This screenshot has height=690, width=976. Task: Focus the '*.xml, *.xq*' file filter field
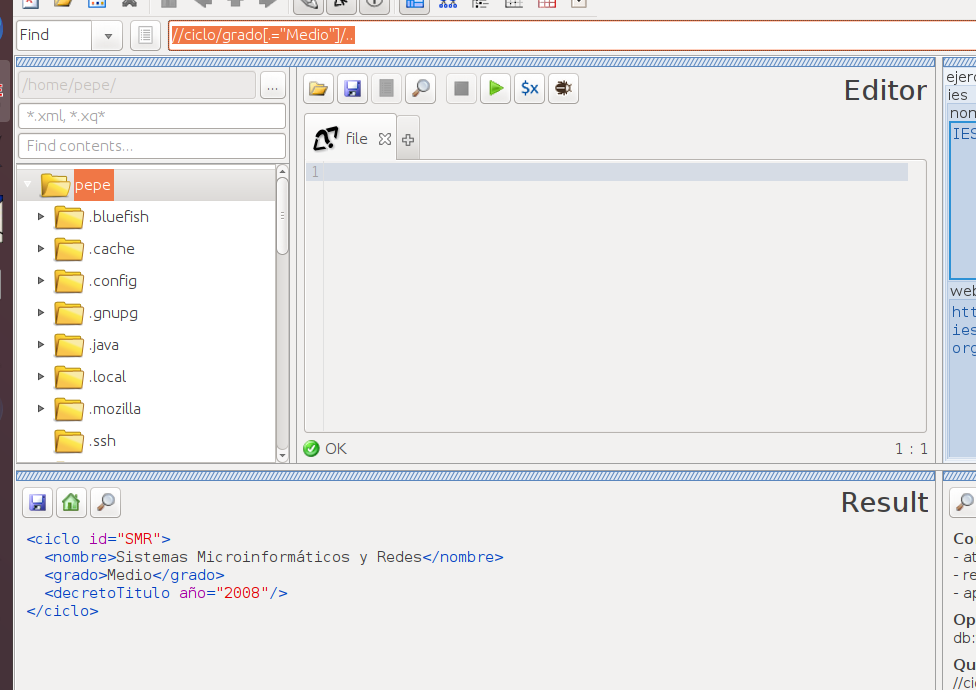[x=152, y=116]
